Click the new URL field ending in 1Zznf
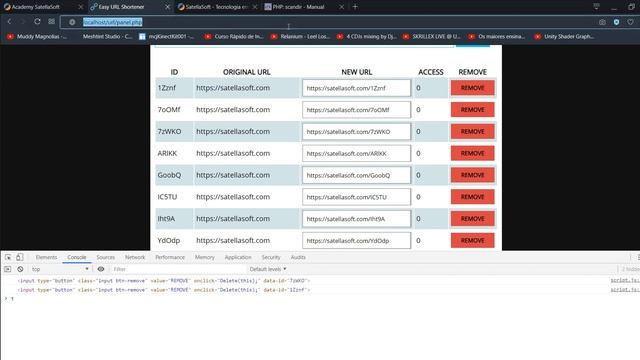This screenshot has height=360, width=640. pyautogui.click(x=356, y=88)
